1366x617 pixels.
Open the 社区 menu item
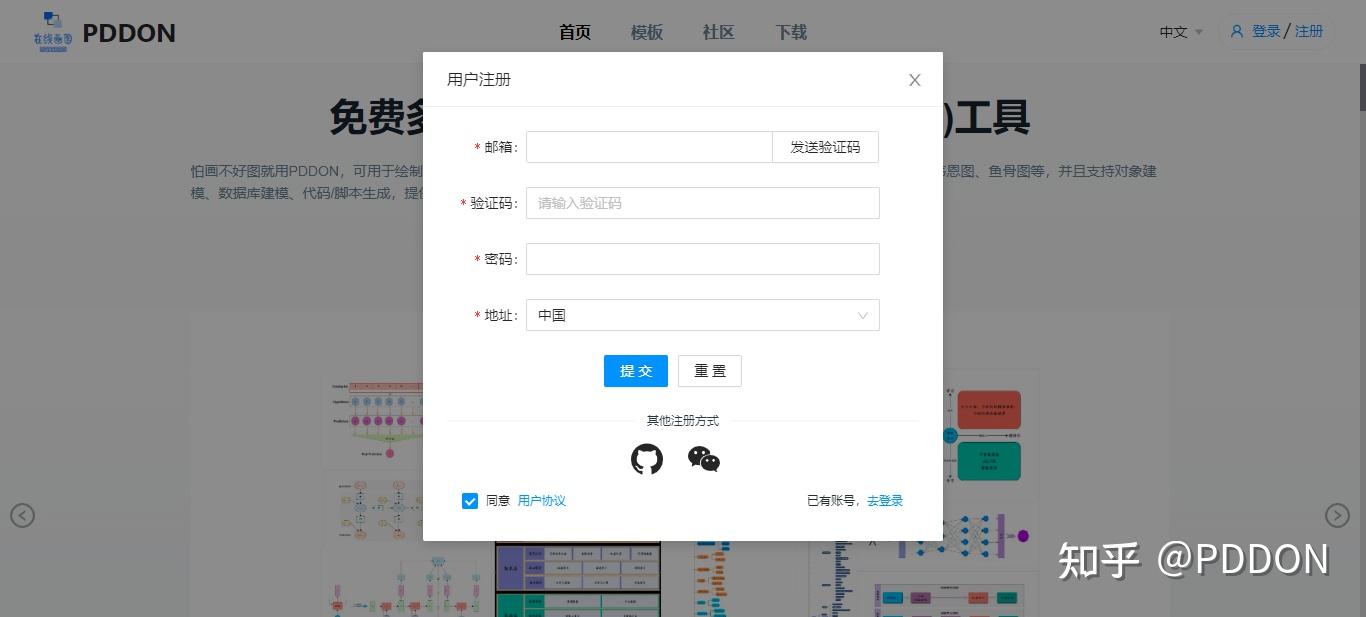click(717, 32)
